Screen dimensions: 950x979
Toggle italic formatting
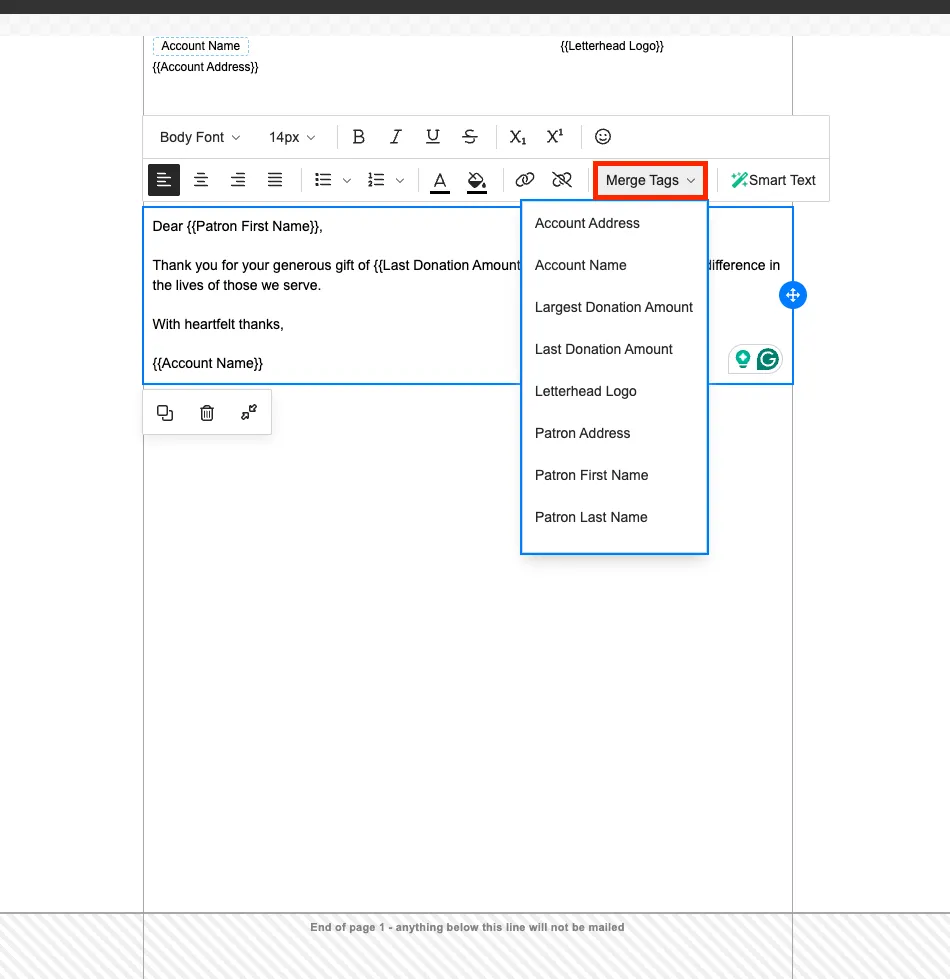pos(395,137)
